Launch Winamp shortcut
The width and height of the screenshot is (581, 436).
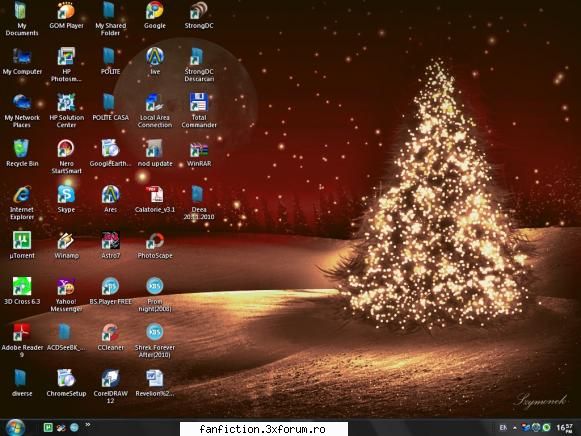(66, 240)
